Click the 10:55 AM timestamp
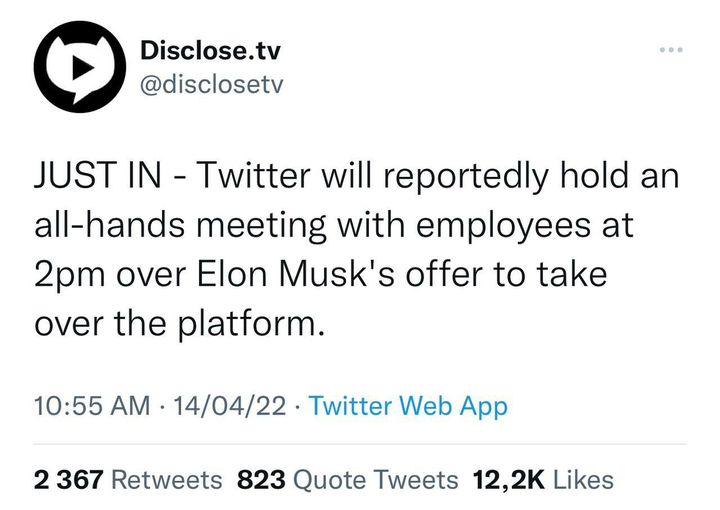 (92, 406)
